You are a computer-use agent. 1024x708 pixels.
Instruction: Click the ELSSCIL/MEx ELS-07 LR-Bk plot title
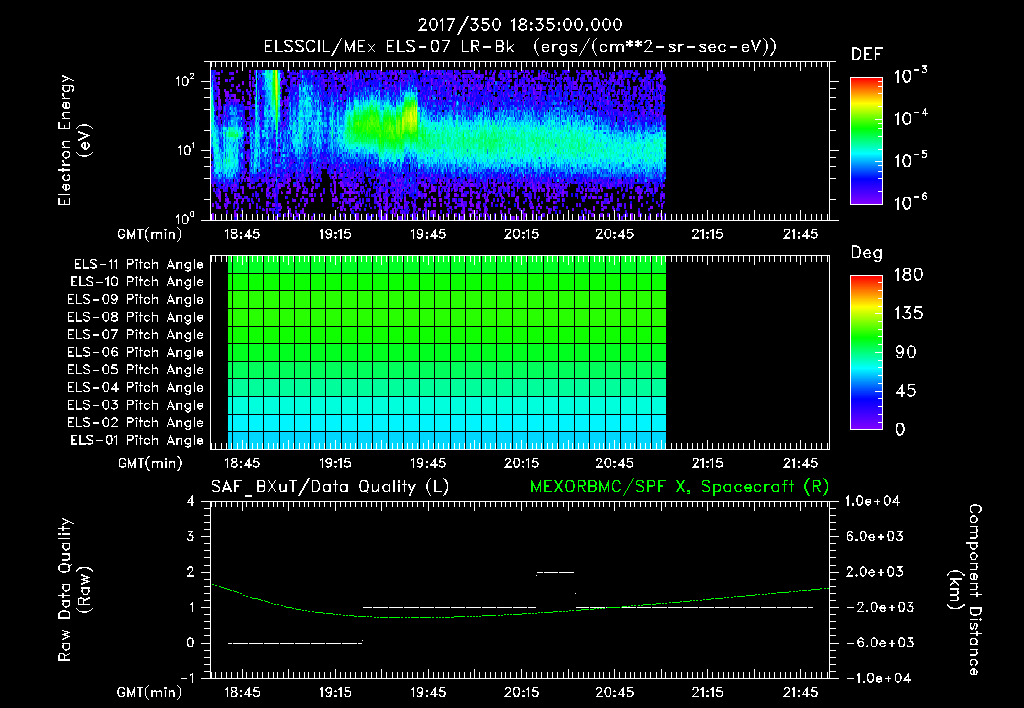520,47
